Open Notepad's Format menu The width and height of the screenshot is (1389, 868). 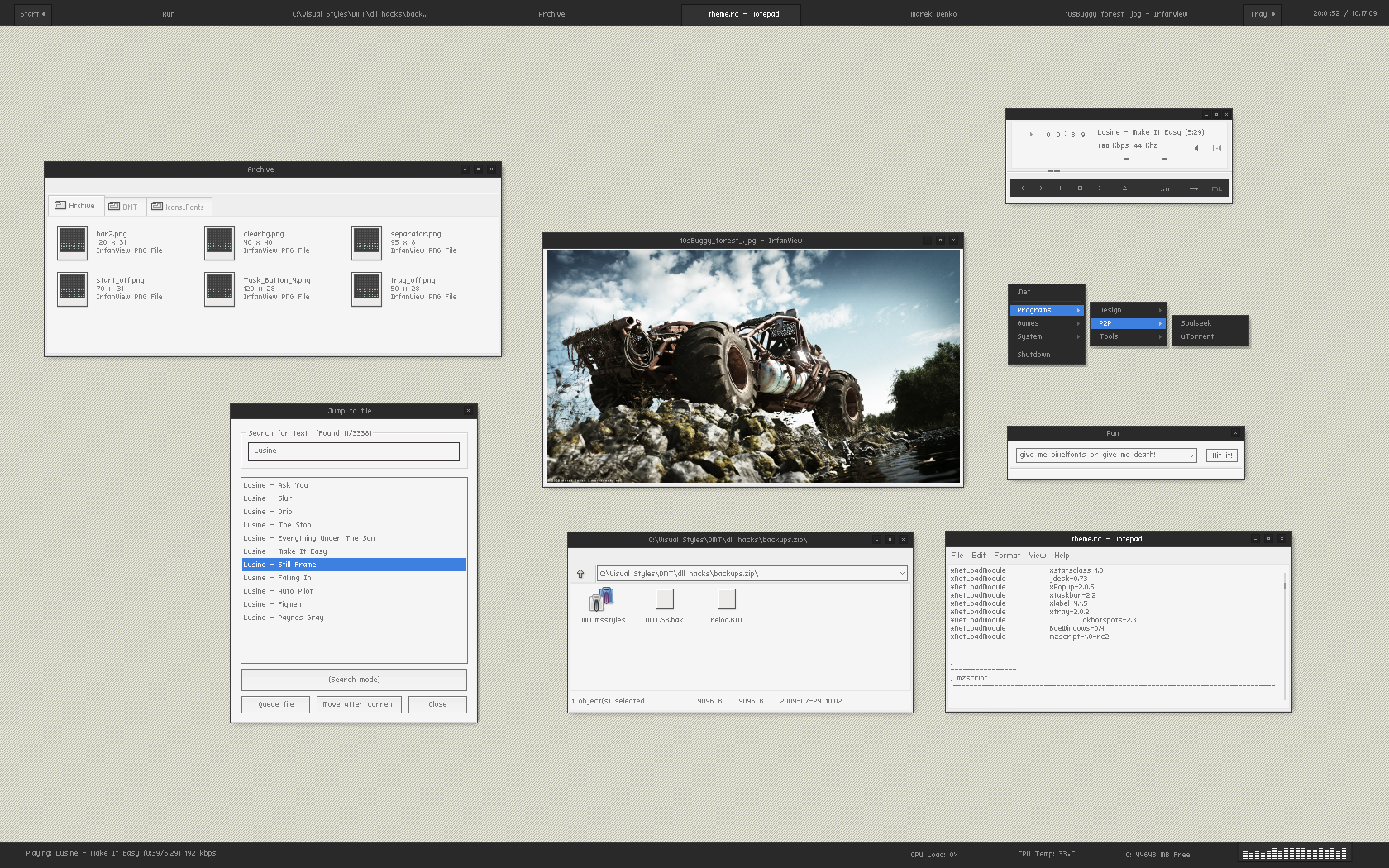click(x=1007, y=556)
